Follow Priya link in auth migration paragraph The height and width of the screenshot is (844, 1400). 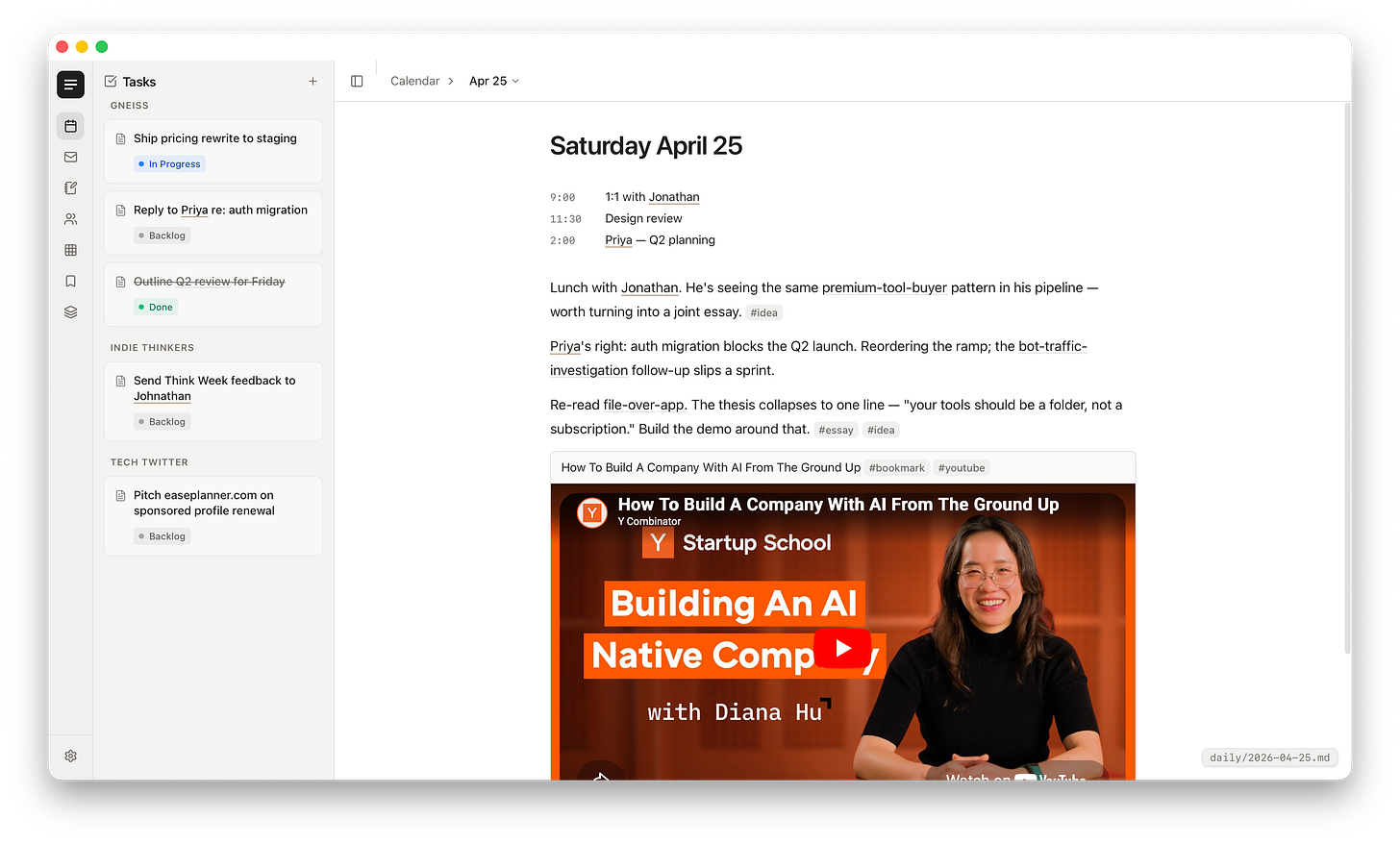click(565, 346)
